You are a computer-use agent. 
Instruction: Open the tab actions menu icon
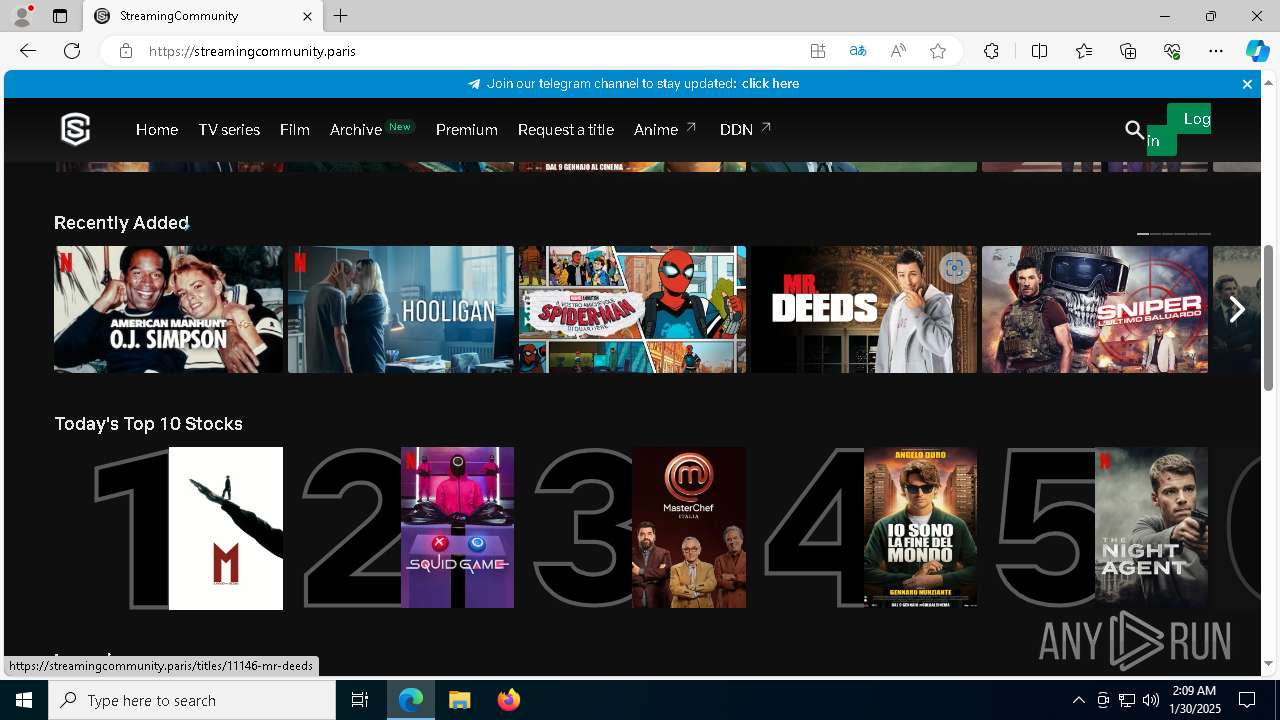coord(60,16)
